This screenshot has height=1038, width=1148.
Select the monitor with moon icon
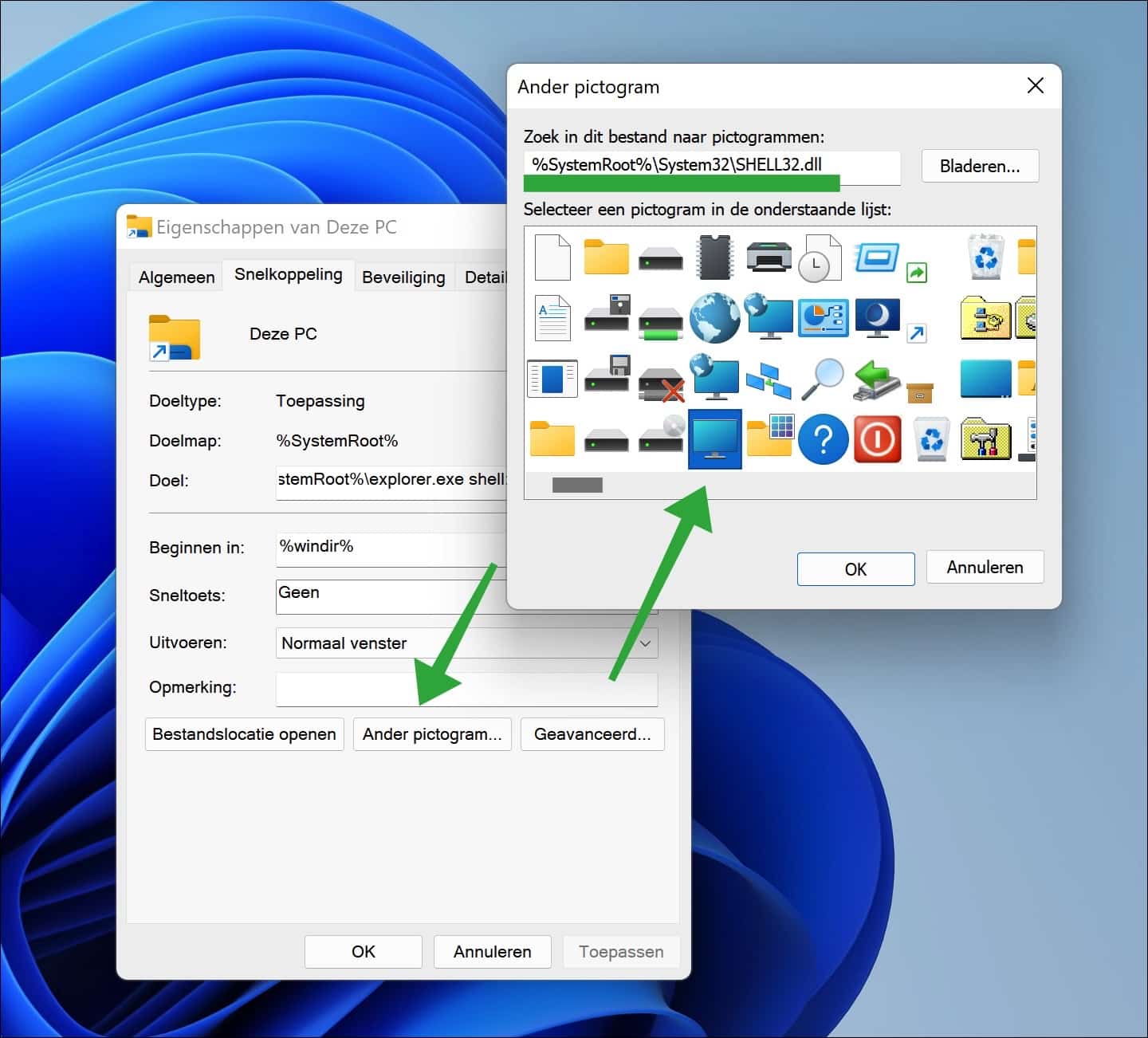877,317
